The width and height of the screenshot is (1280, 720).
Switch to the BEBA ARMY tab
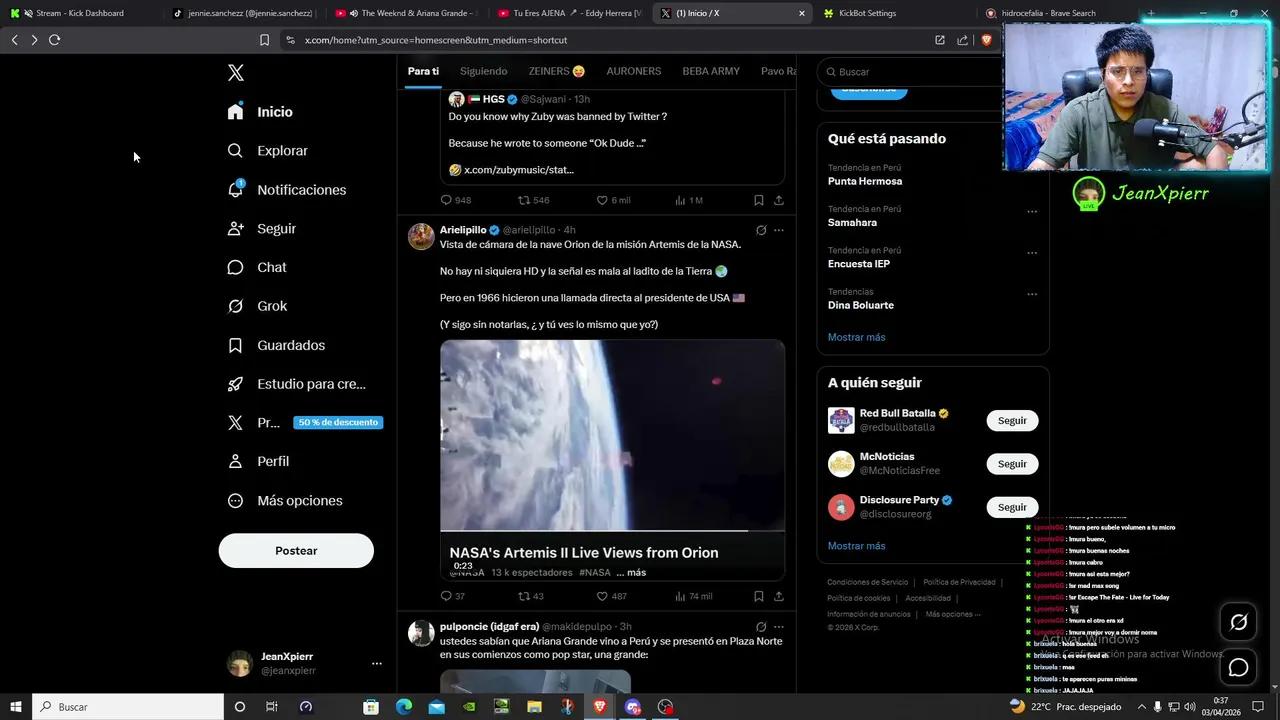[711, 71]
